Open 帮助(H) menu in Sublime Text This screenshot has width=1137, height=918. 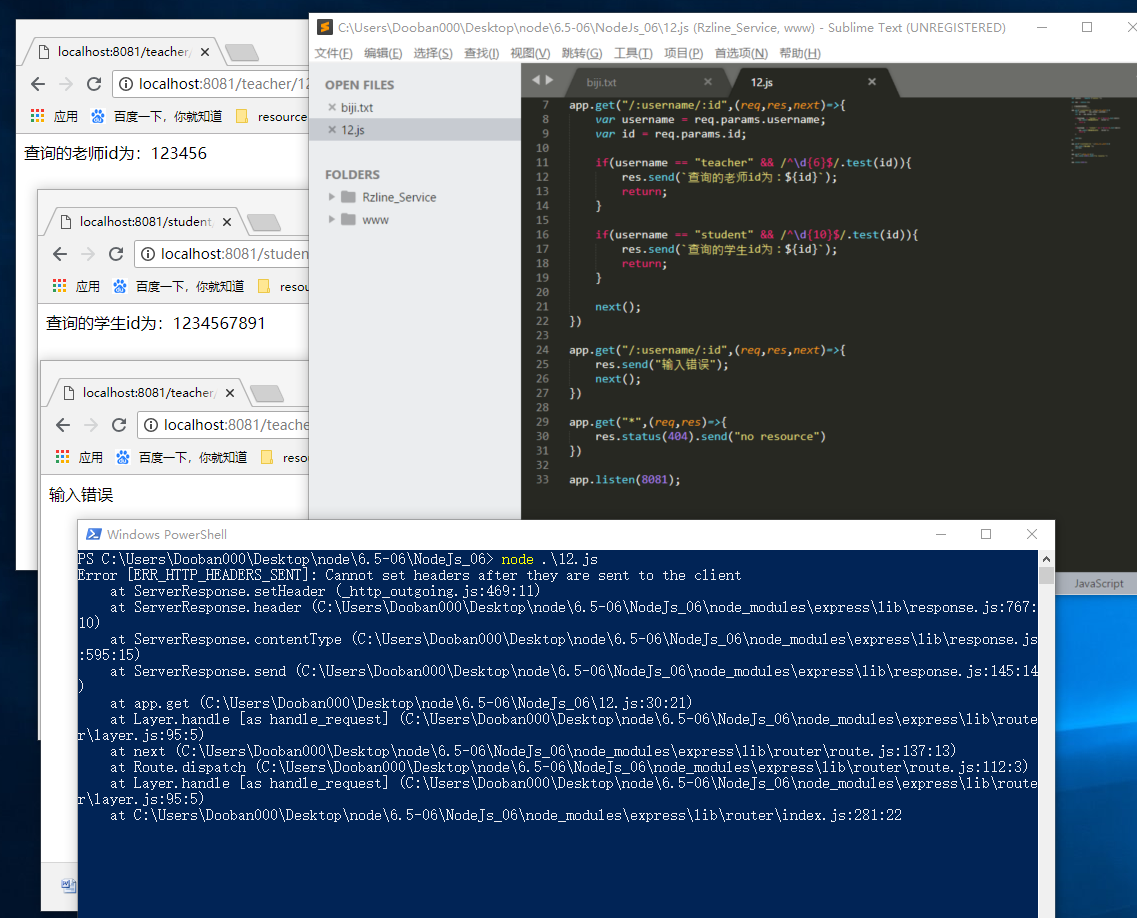coord(800,53)
